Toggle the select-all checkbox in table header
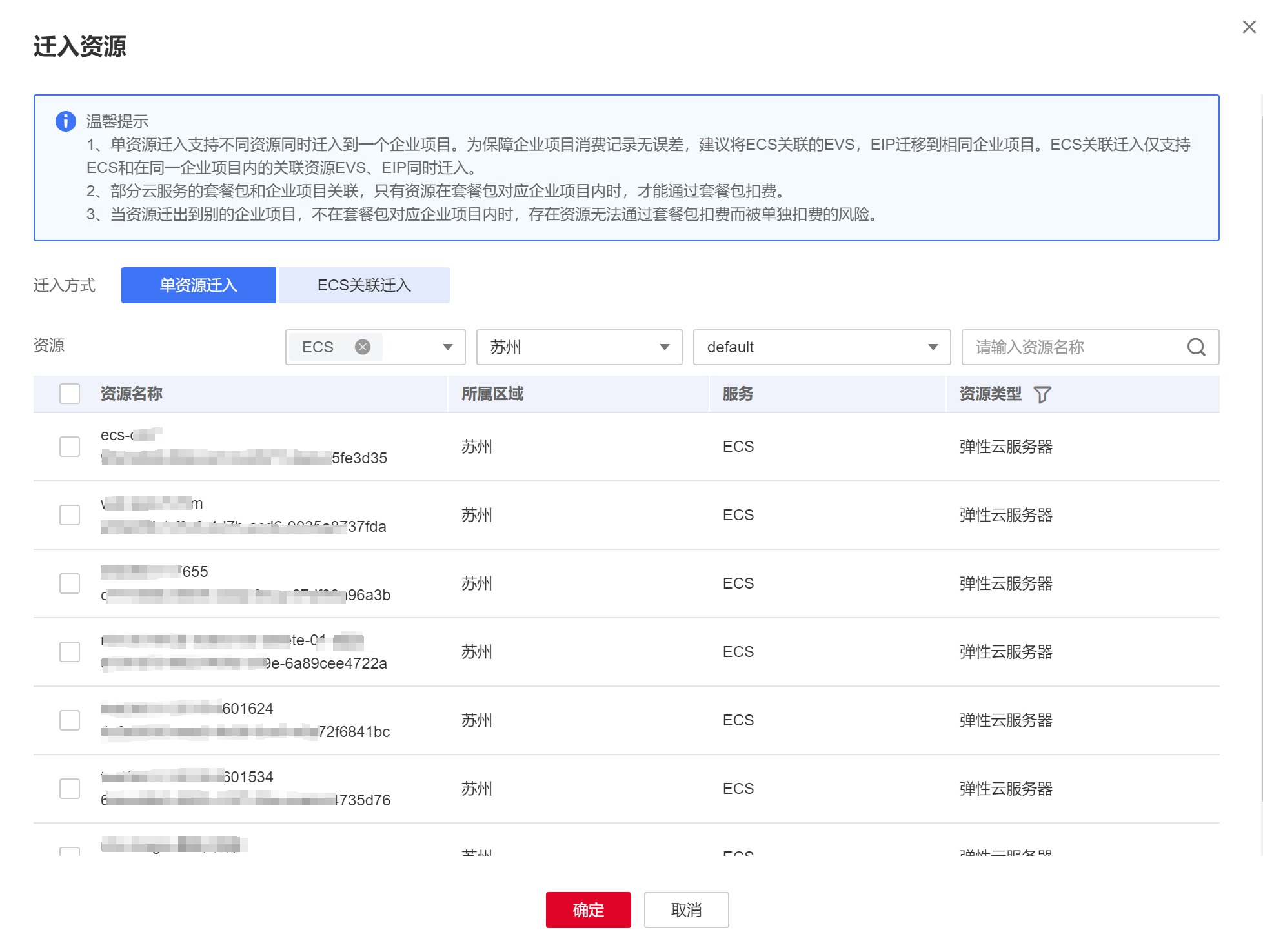The image size is (1263, 952). 70,394
